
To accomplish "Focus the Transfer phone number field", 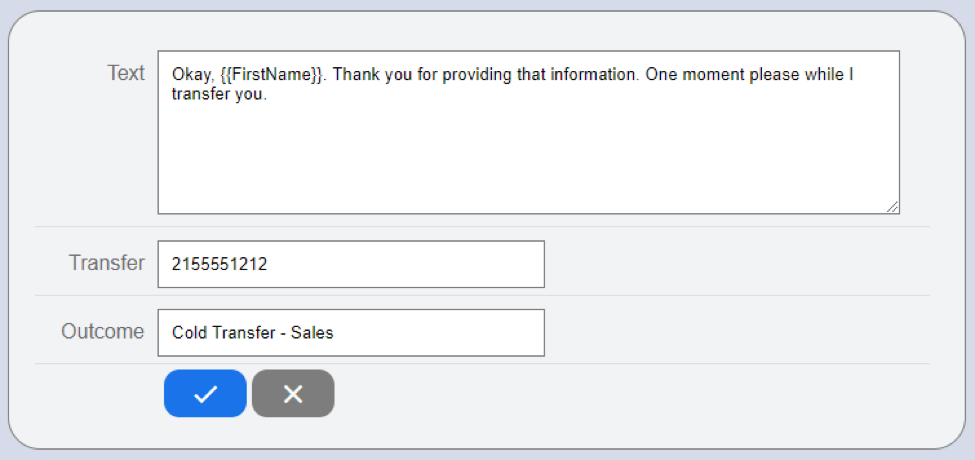I will click(350, 264).
